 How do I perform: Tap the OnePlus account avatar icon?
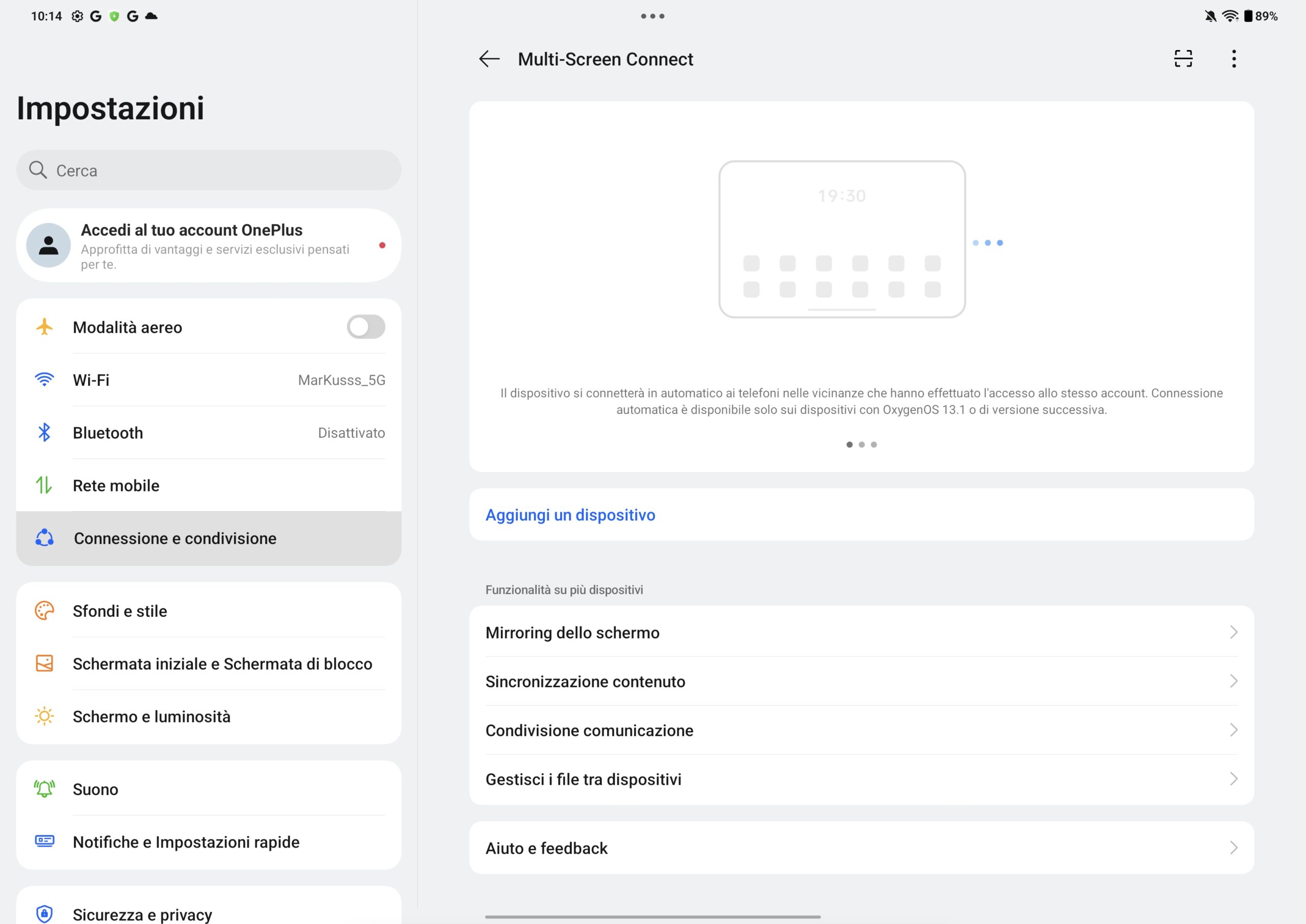click(x=49, y=245)
